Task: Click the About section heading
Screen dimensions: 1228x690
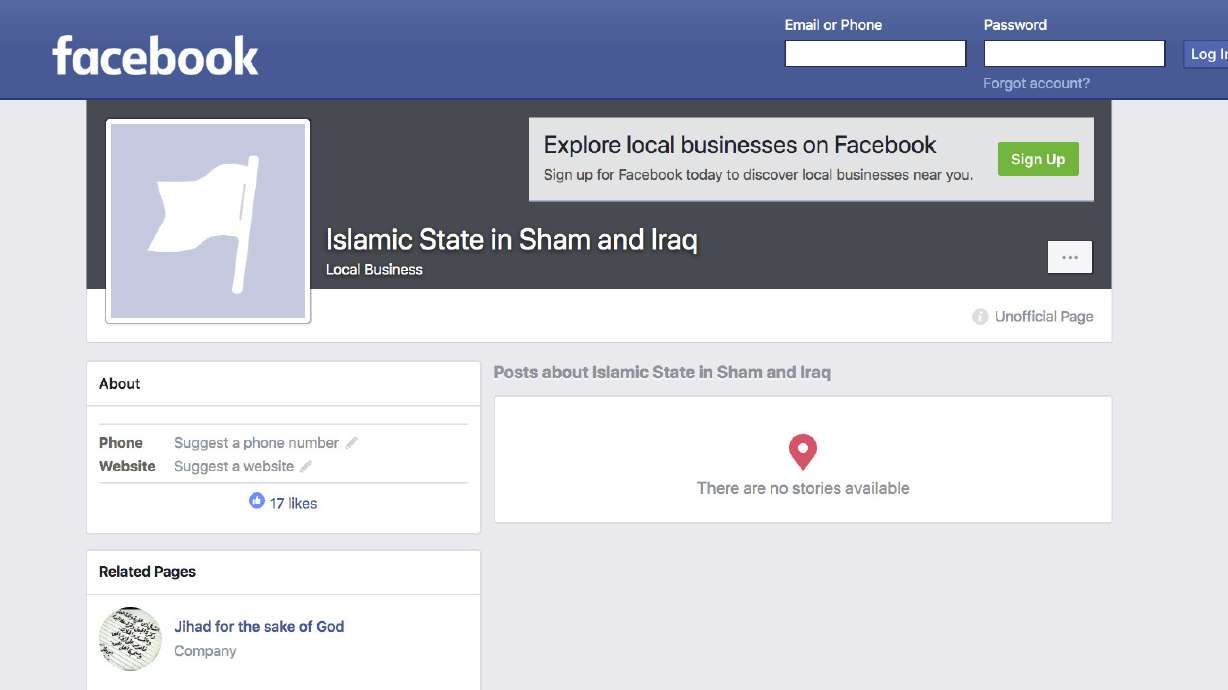Action: [x=119, y=383]
